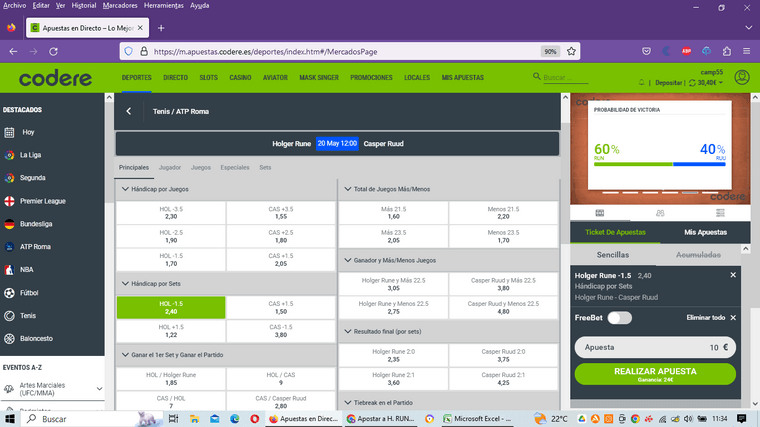
Task: Select Holger Rune y Más 22.5 odds
Action: point(394,285)
